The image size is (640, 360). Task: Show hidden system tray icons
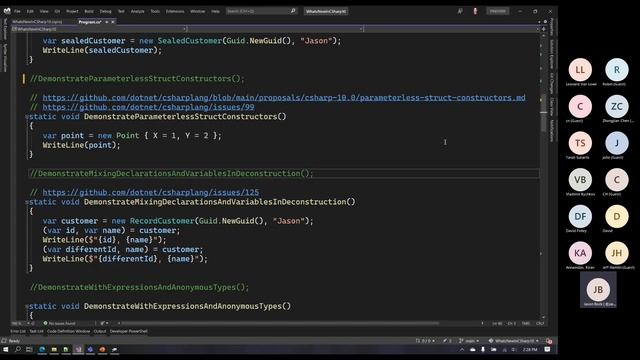pos(462,350)
